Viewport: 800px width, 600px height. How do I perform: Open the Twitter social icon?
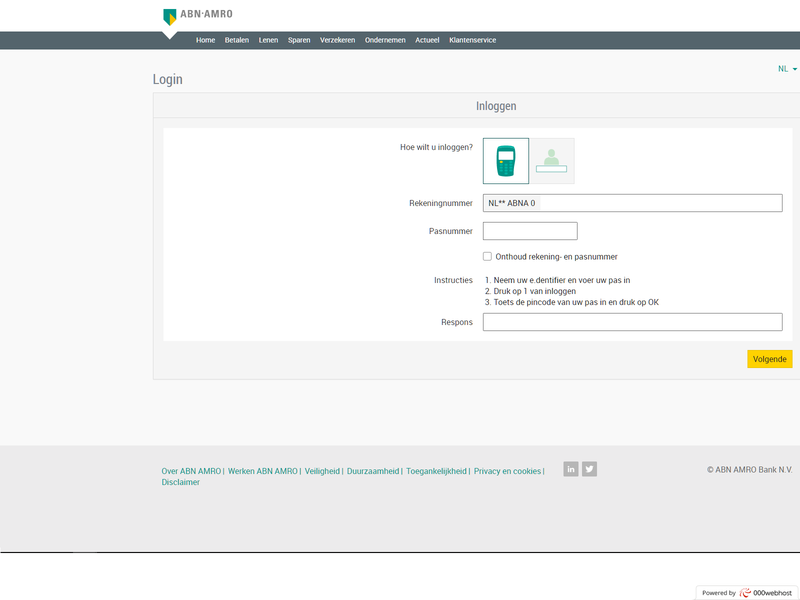point(590,469)
